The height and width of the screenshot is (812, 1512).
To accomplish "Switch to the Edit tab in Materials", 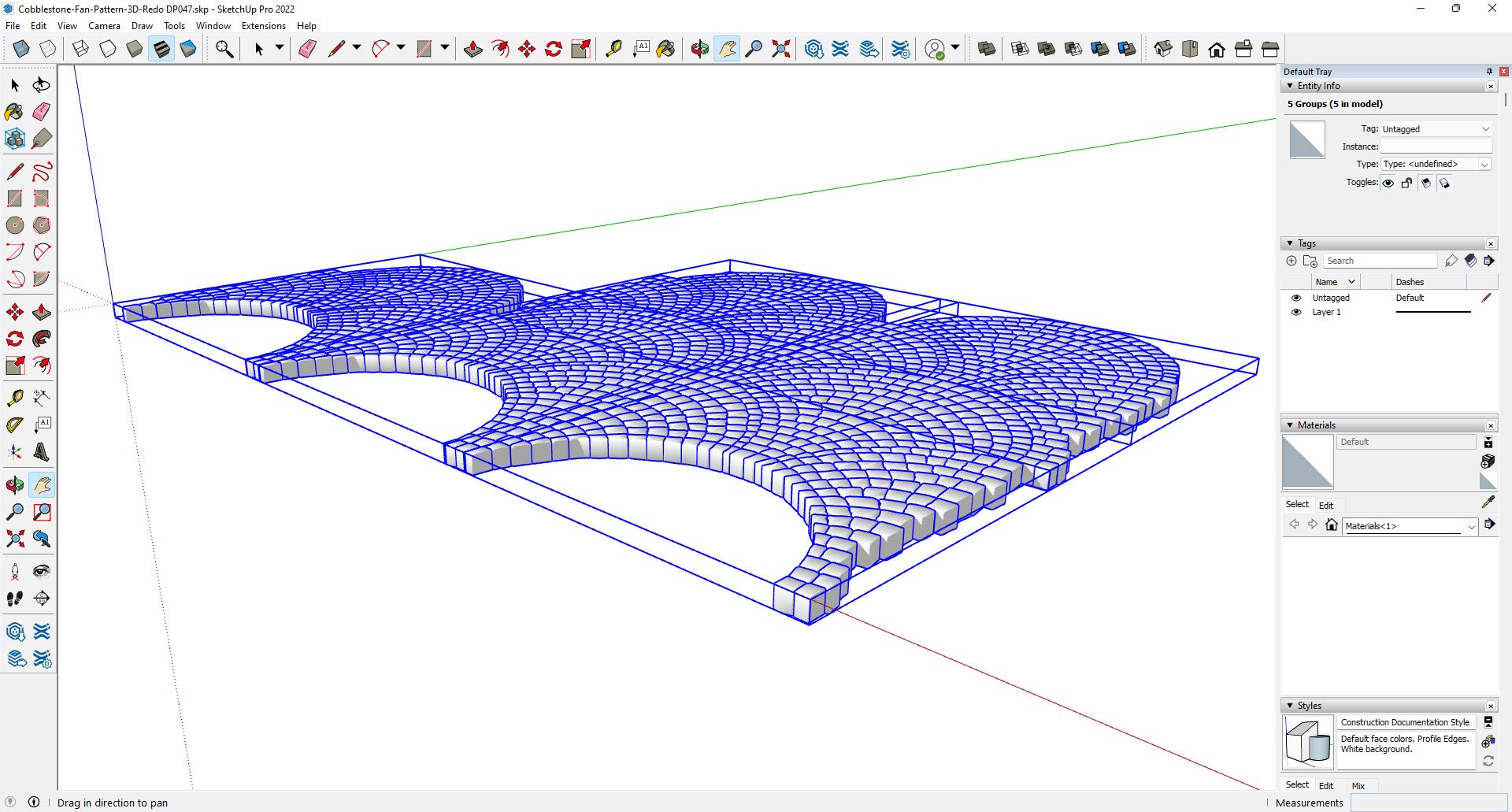I will (x=1326, y=505).
